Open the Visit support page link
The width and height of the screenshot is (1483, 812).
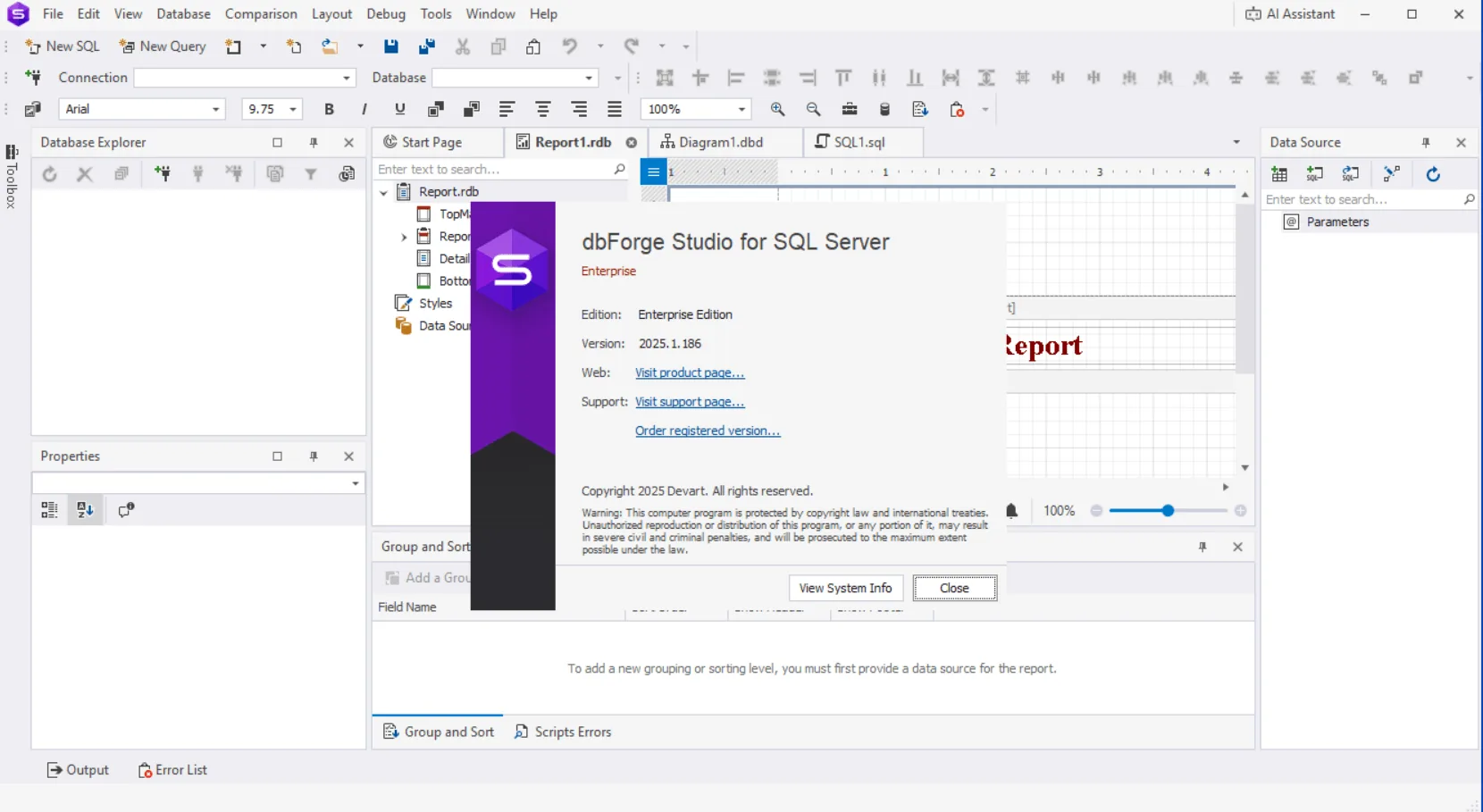[690, 402]
